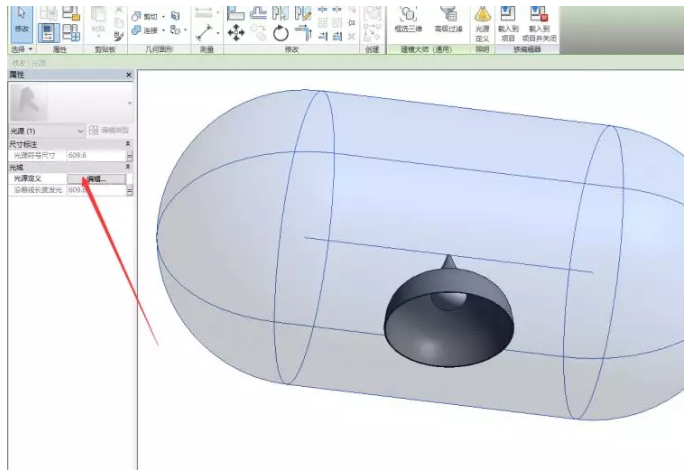The image size is (687, 470).
Task: Click the lamp fixture model in viewport
Action: pyautogui.click(x=449, y=318)
